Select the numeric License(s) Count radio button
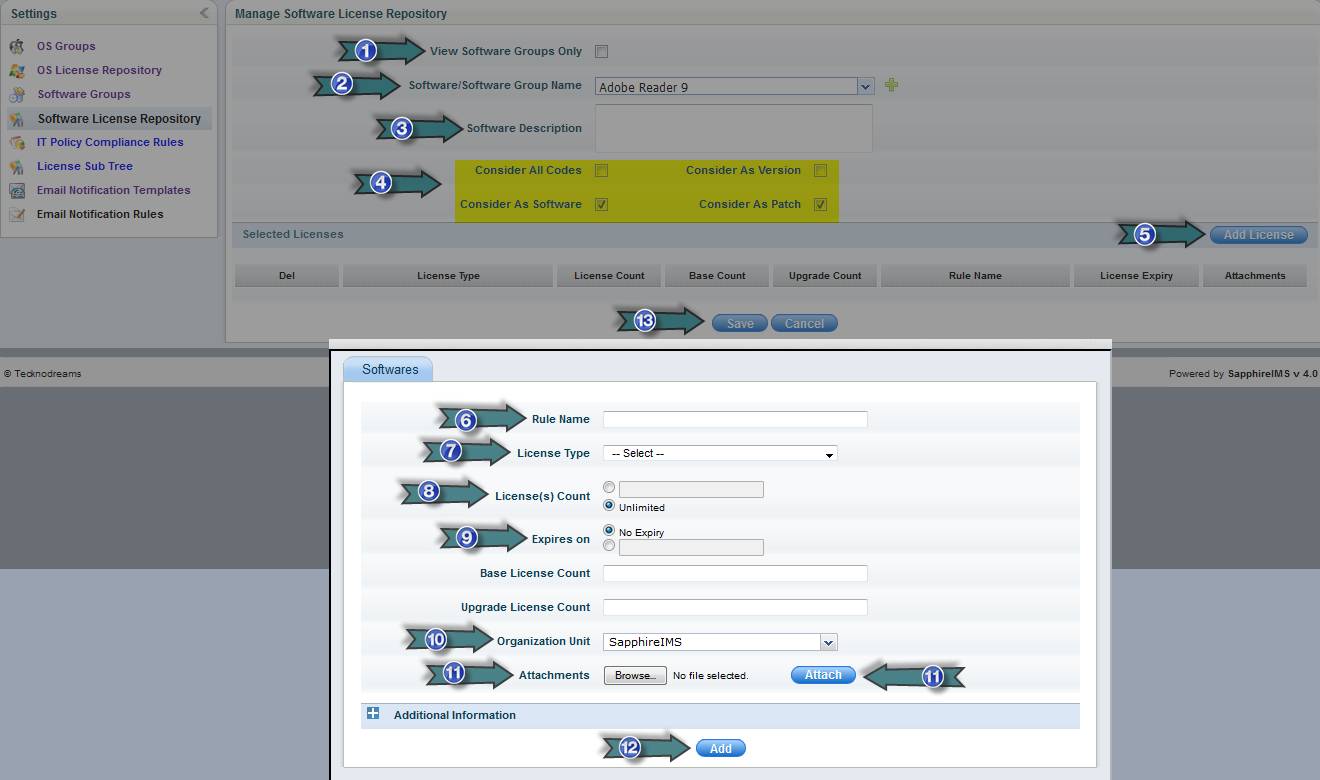 click(609, 488)
